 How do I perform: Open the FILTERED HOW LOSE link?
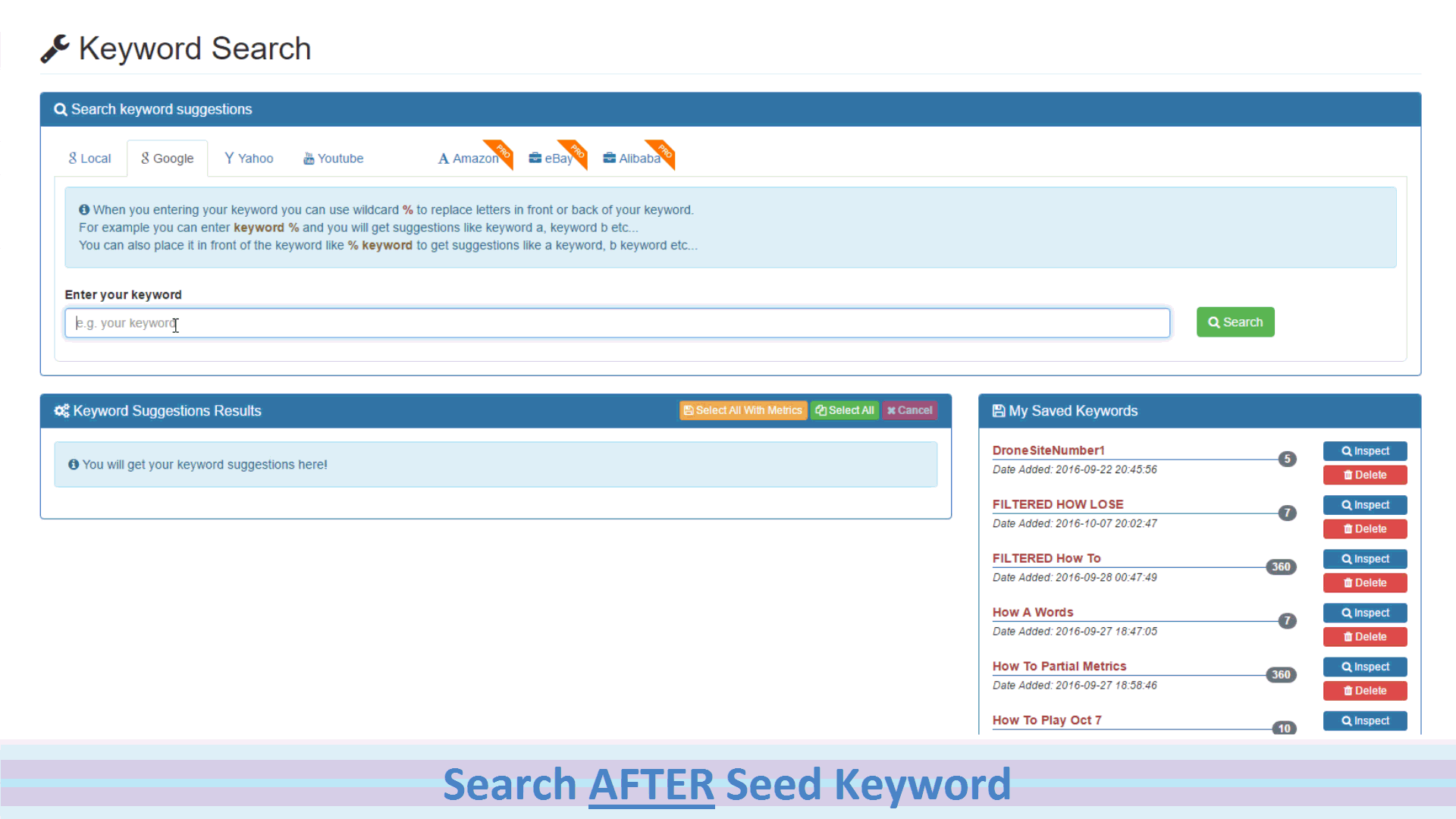click(x=1058, y=504)
